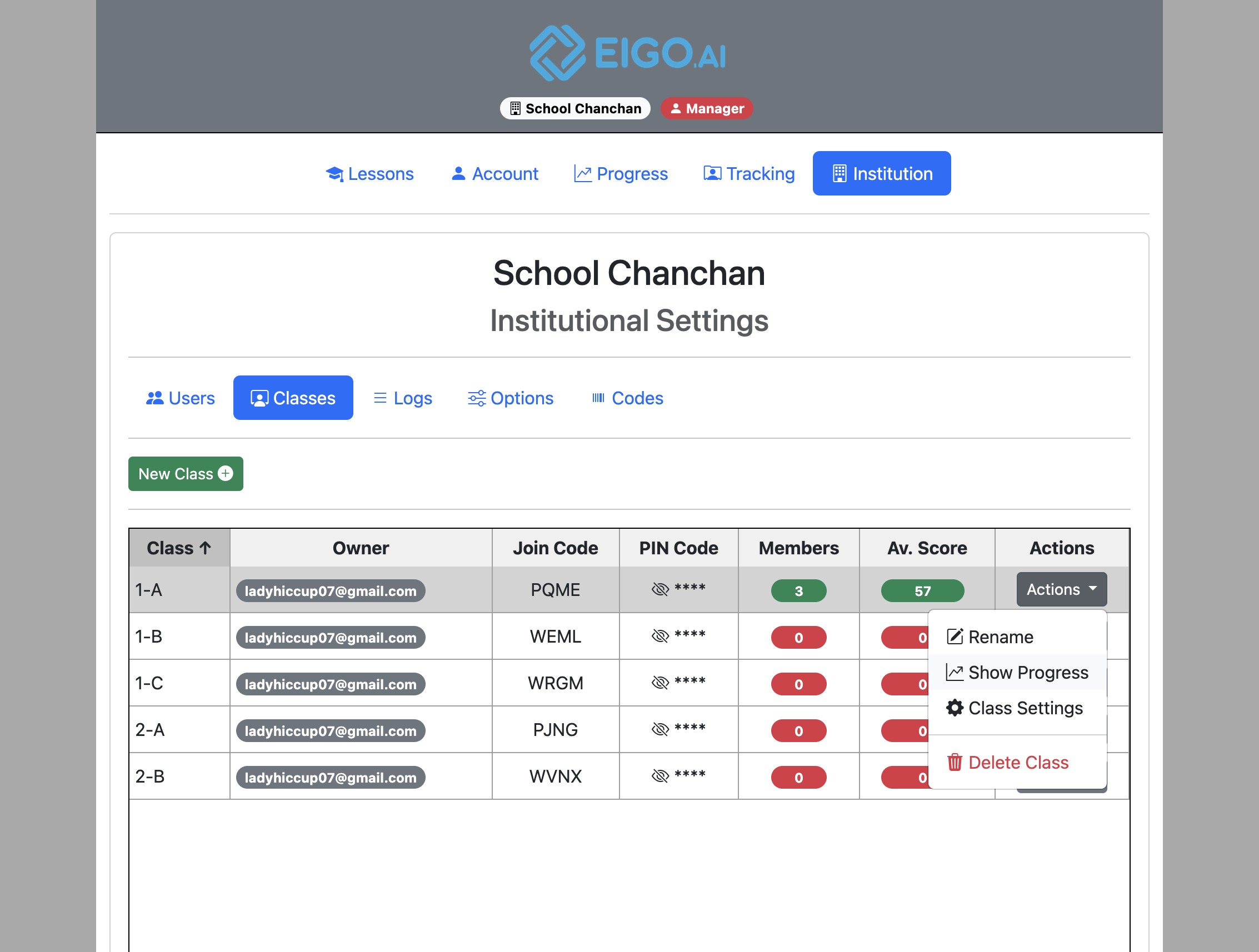
Task: Click members badge for class 1-B
Action: coord(798,637)
